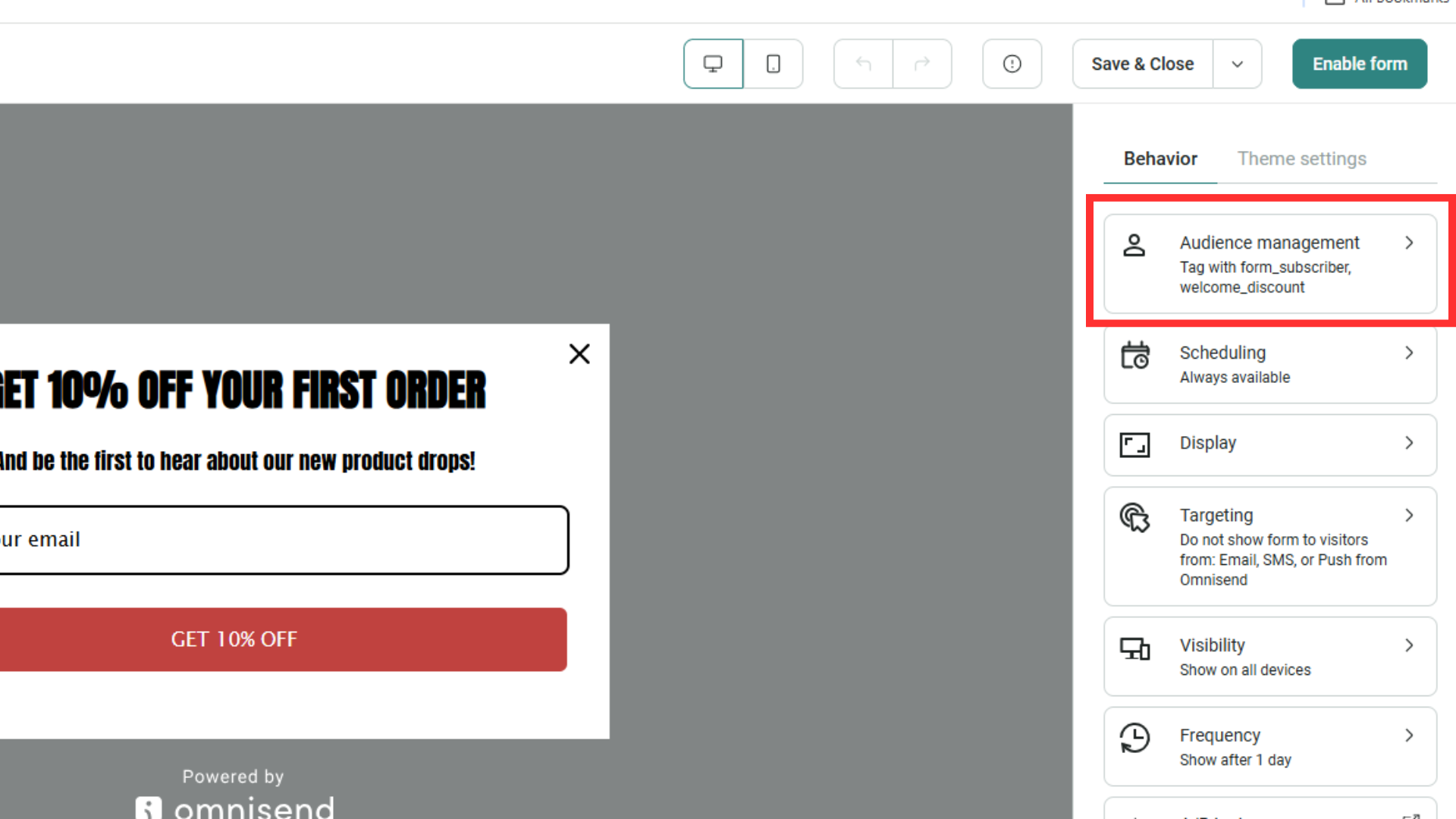Switch to Theme settings tab
1456x819 pixels.
pyautogui.click(x=1301, y=158)
